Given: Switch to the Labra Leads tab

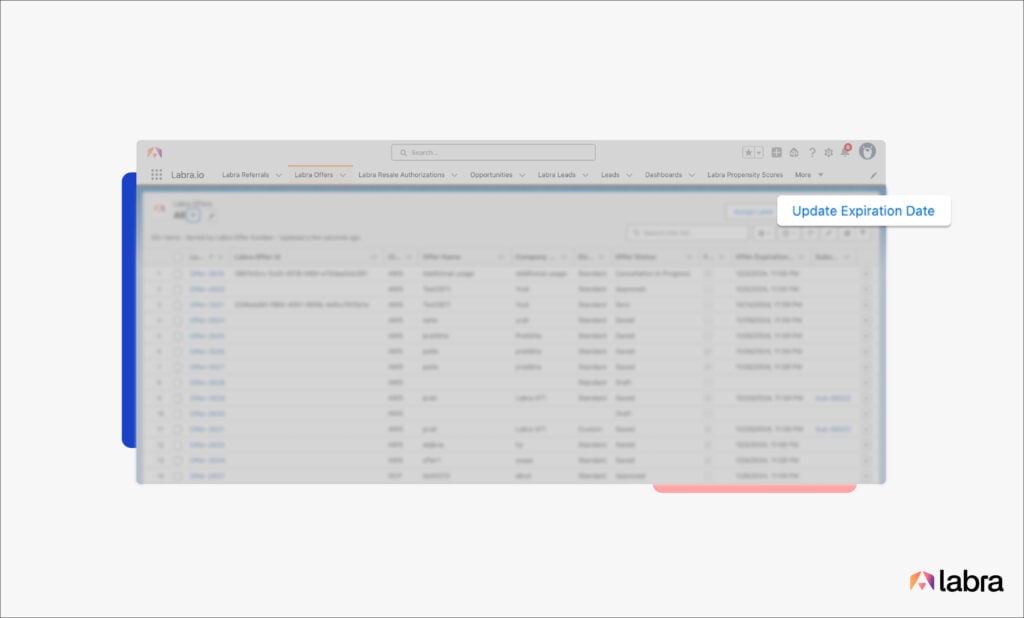Looking at the screenshot, I should [556, 175].
